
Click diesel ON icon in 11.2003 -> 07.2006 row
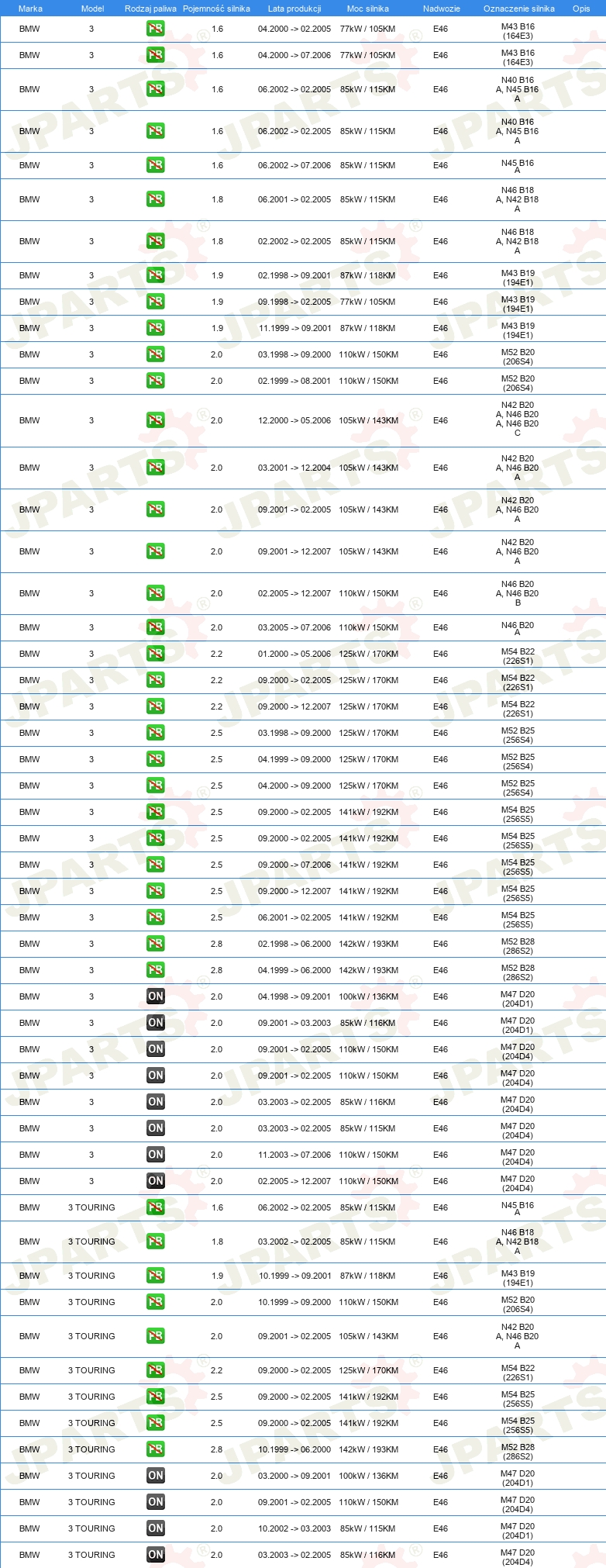click(156, 1155)
